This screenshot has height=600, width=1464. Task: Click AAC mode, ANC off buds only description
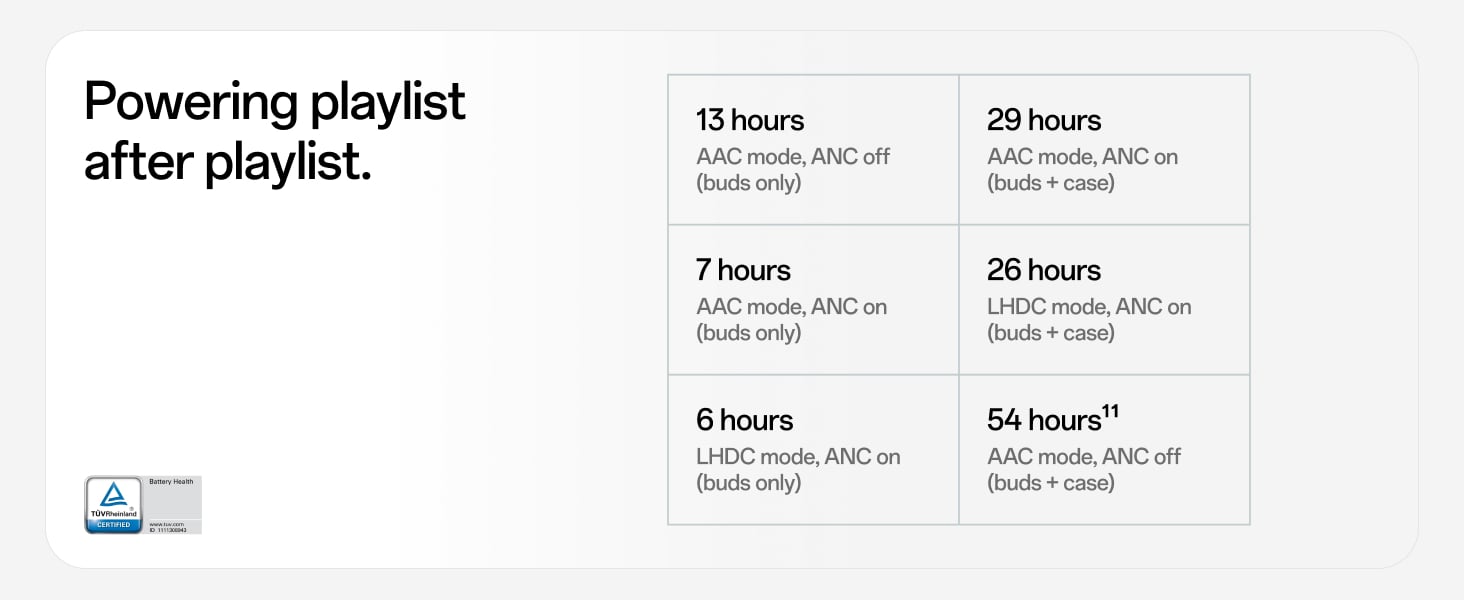point(792,170)
